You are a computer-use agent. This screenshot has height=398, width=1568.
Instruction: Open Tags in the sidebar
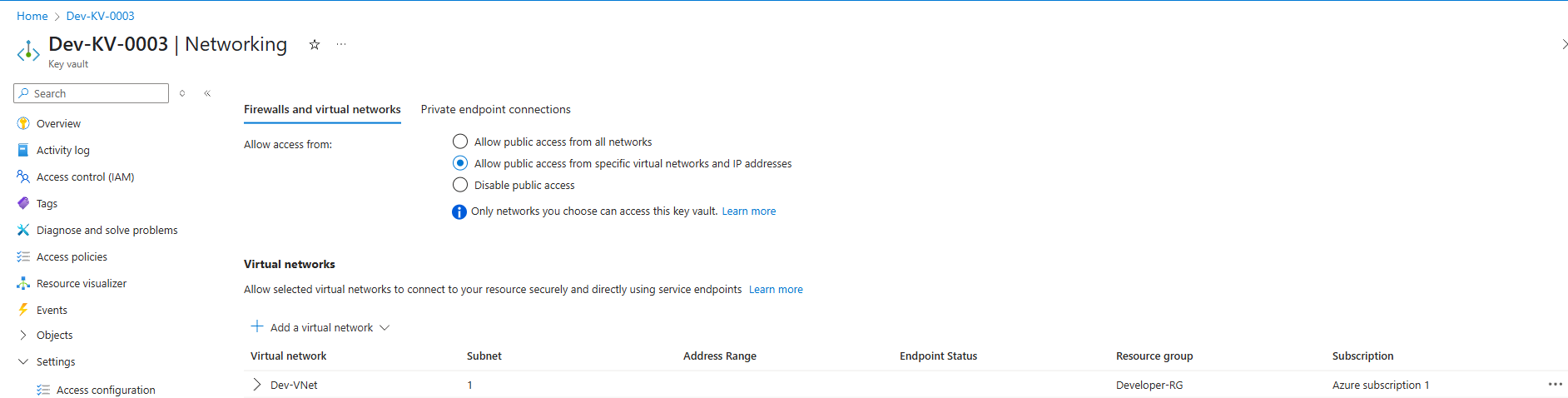(x=47, y=203)
